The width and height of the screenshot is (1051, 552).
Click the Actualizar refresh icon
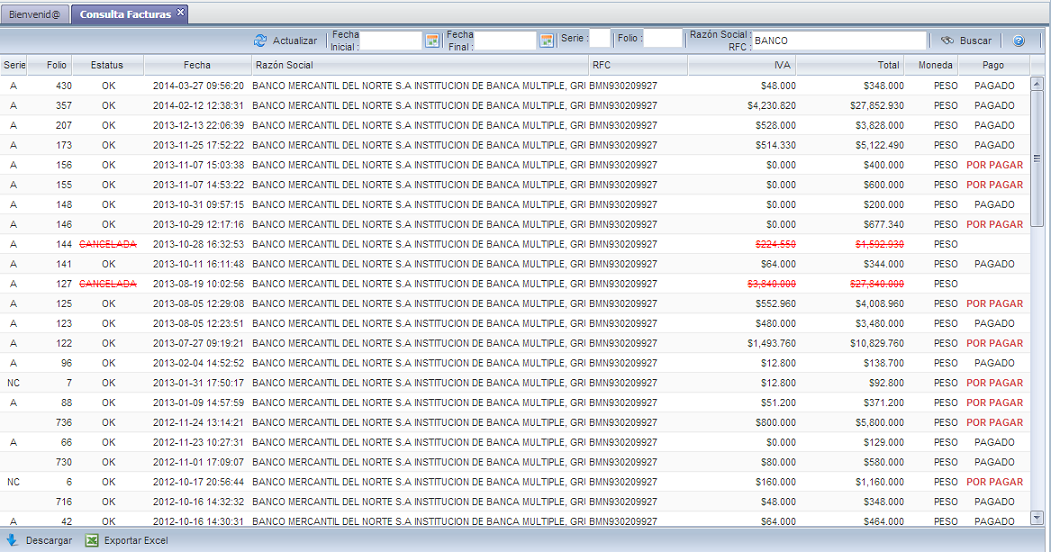click(261, 41)
